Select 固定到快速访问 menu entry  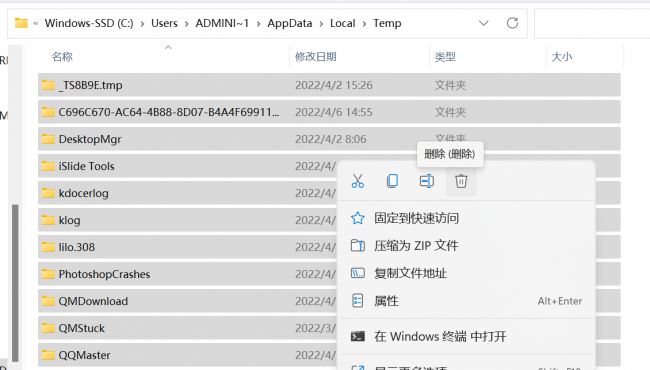click(466, 218)
